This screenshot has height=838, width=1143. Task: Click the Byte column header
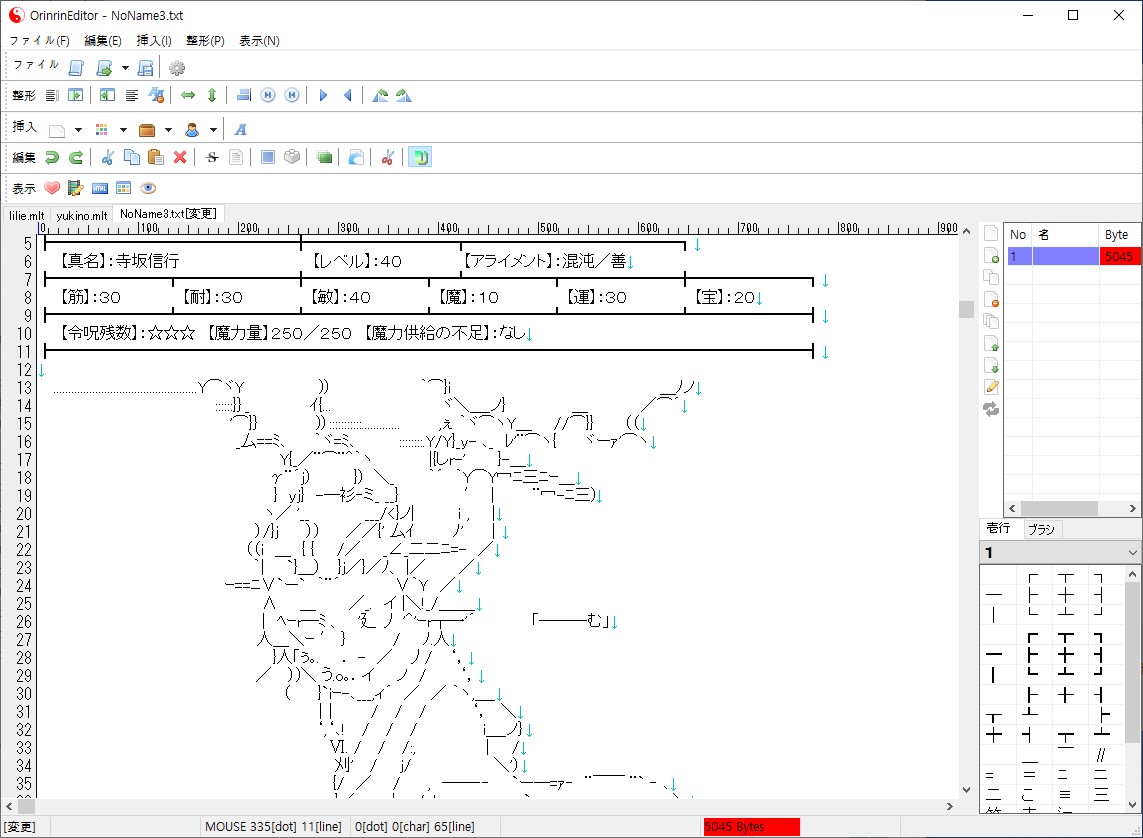(x=1116, y=234)
